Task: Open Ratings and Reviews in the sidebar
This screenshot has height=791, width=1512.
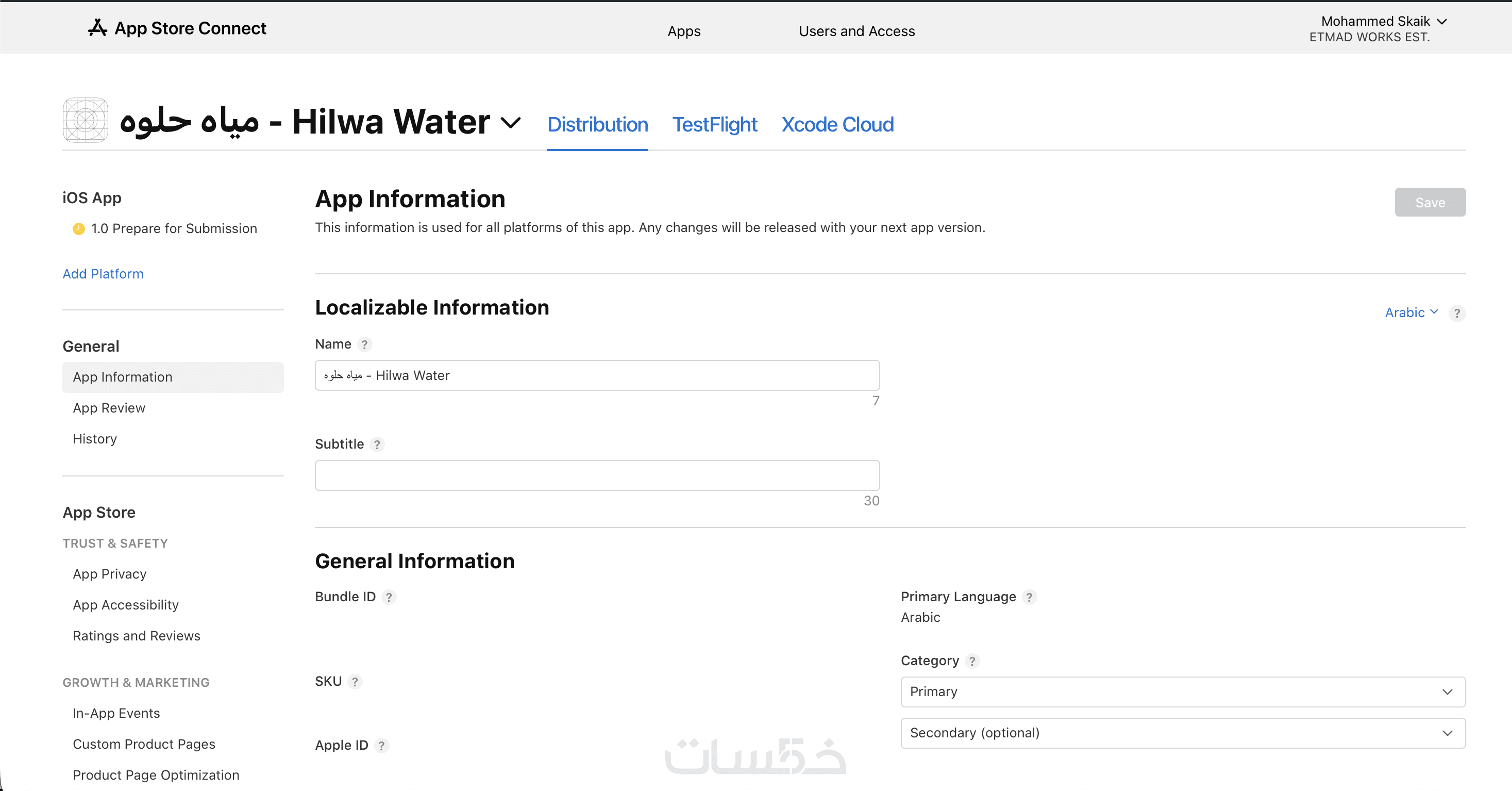Action: tap(136, 636)
